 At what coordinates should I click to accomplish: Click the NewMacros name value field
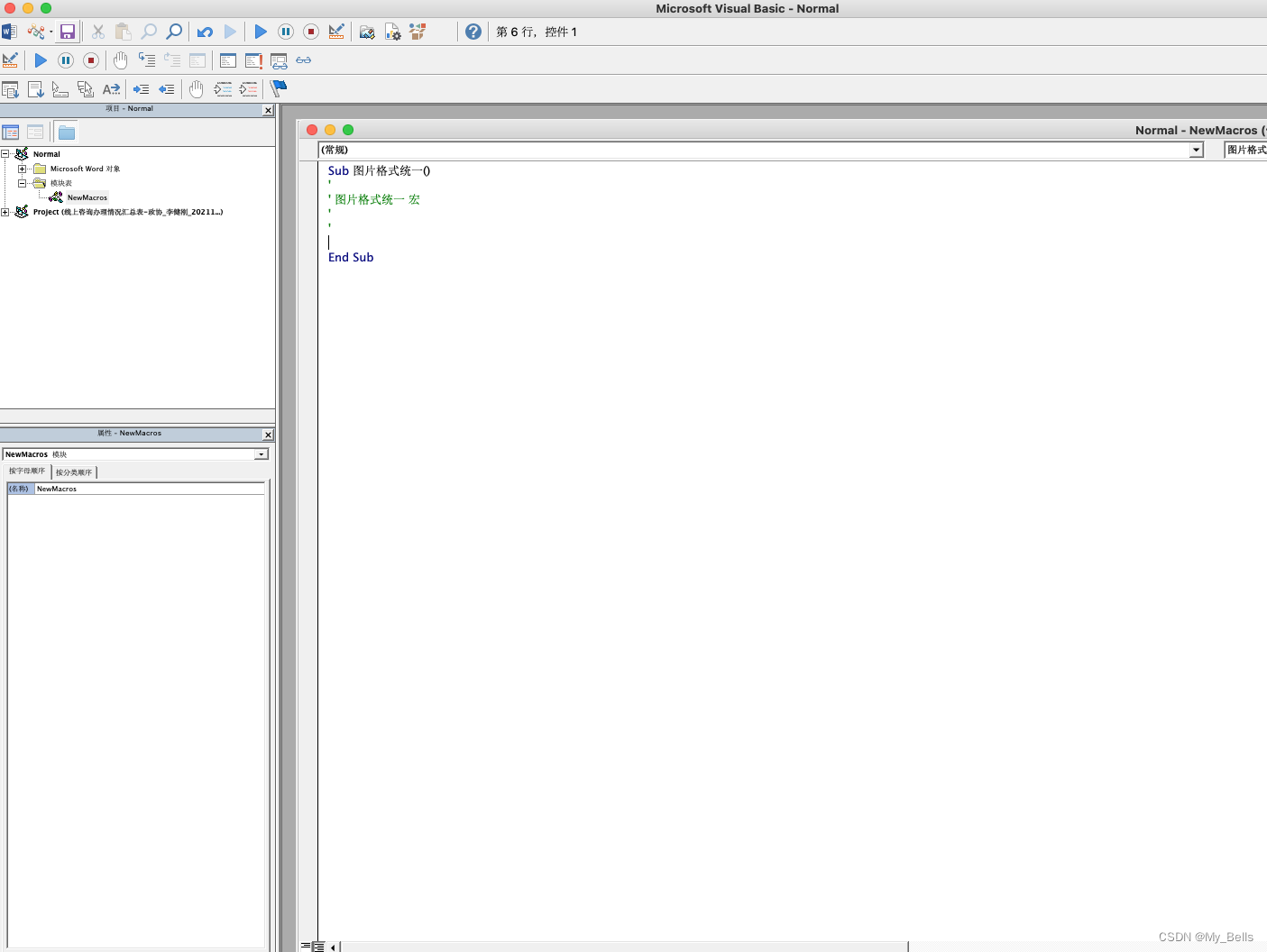click(x=149, y=489)
